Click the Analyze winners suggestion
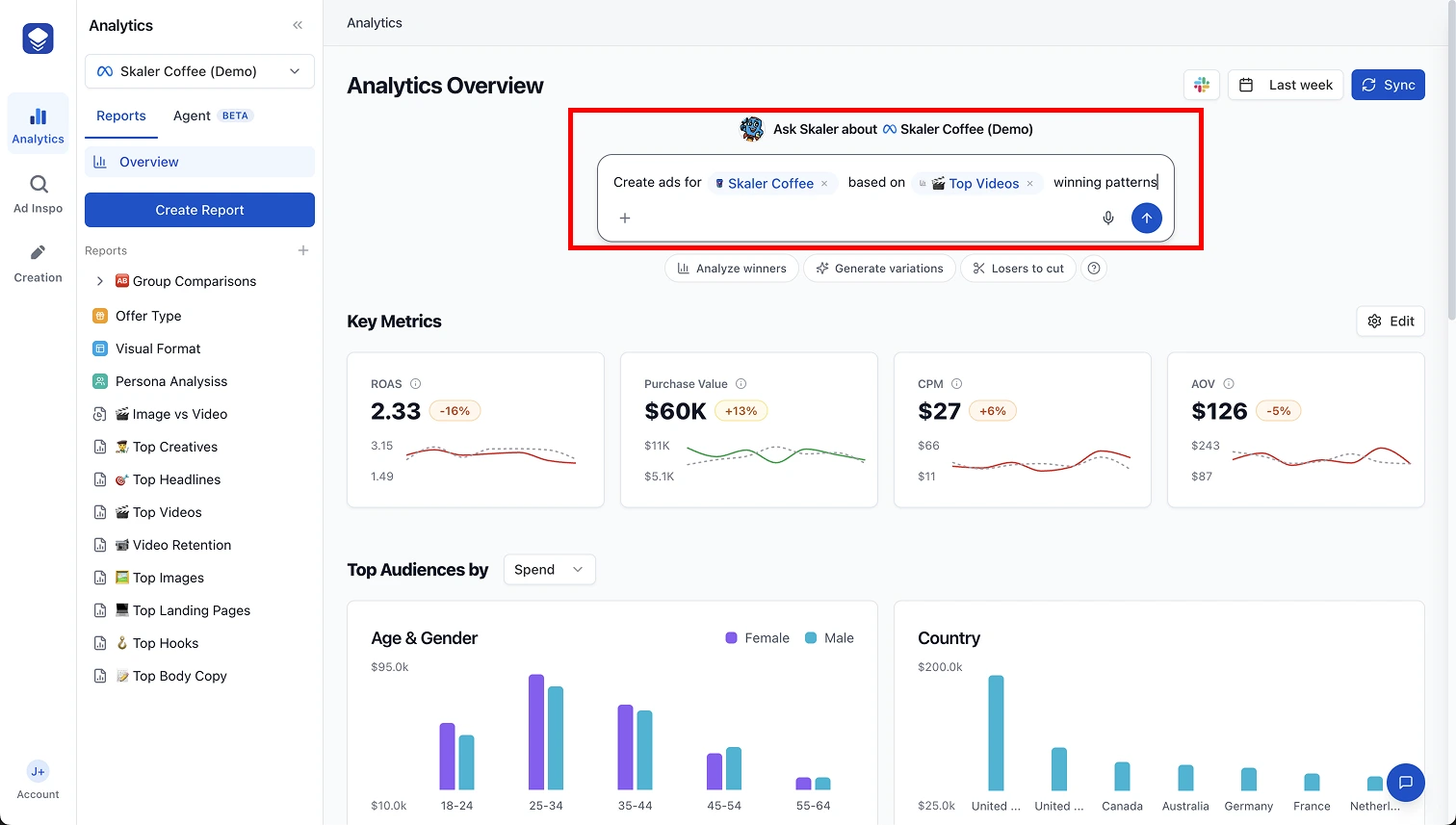The width and height of the screenshot is (1456, 825). click(x=732, y=269)
